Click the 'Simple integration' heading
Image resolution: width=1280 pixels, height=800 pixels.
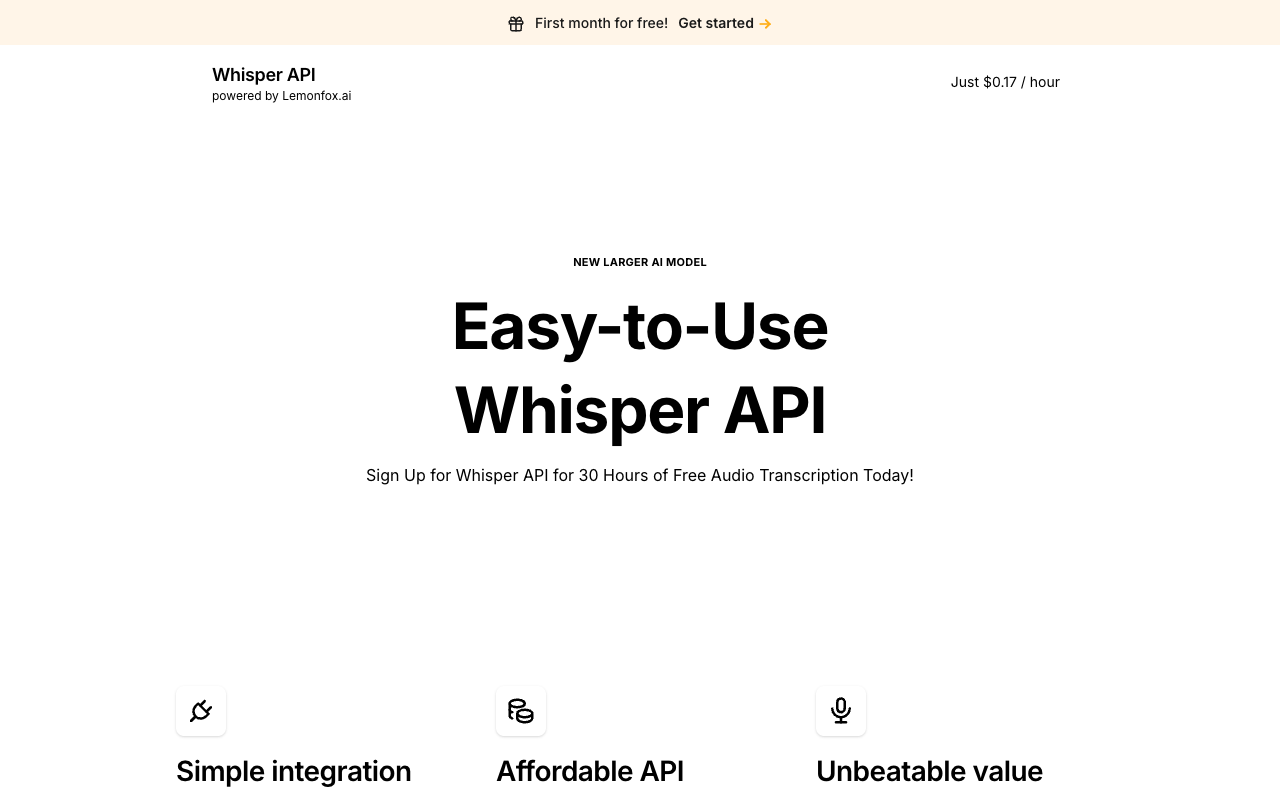pos(294,771)
